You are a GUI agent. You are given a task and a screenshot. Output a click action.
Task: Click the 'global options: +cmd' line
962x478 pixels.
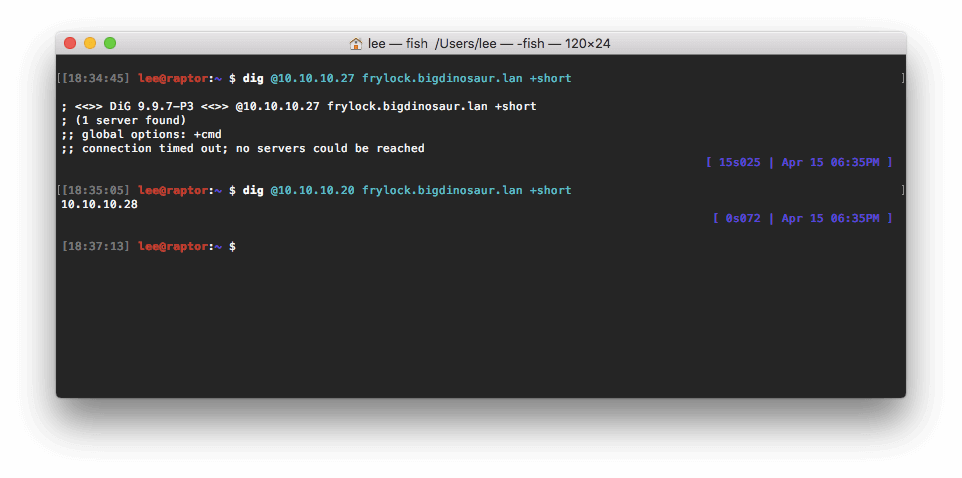click(141, 134)
